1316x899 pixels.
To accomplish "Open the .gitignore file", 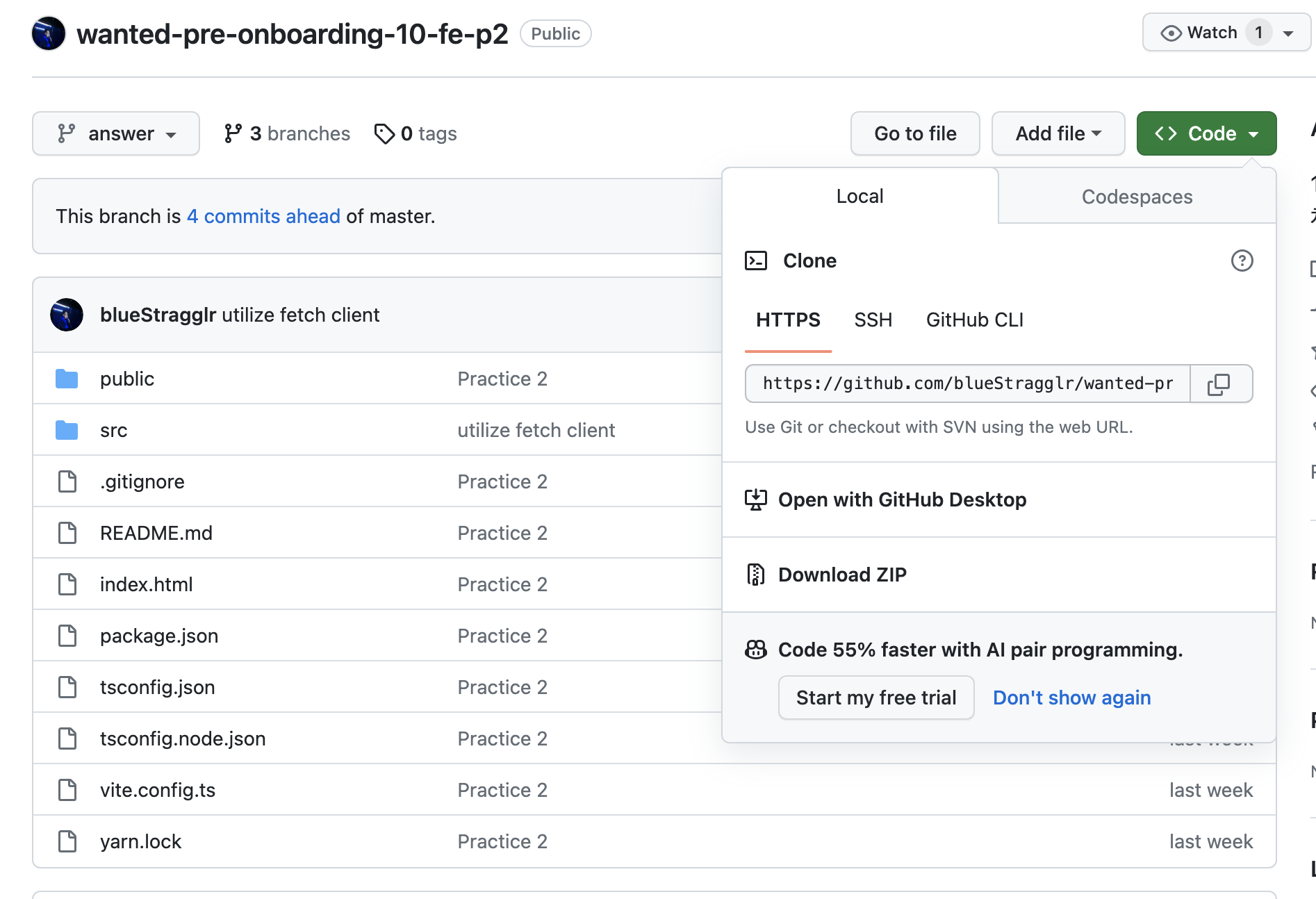I will [x=142, y=481].
